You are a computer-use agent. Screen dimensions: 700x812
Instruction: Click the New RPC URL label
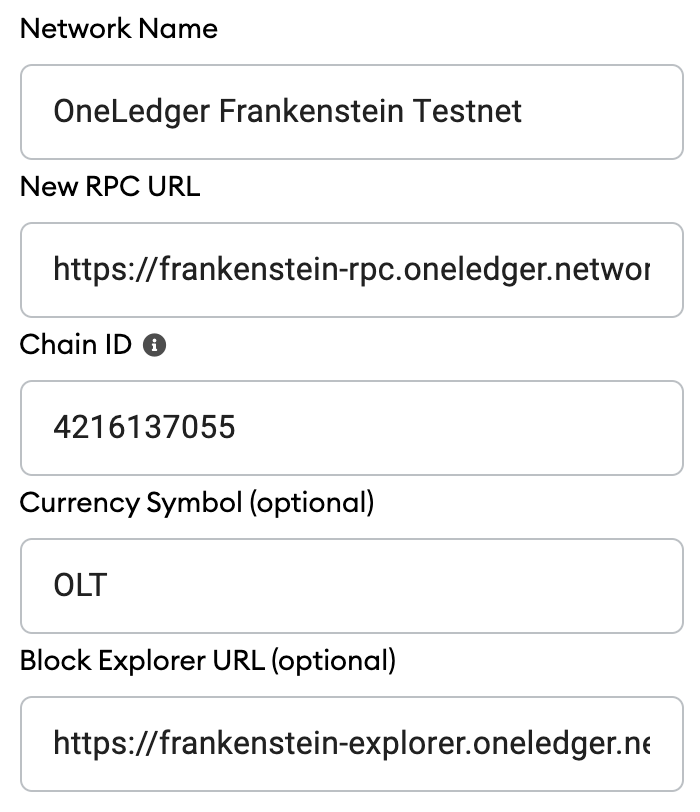pos(110,186)
